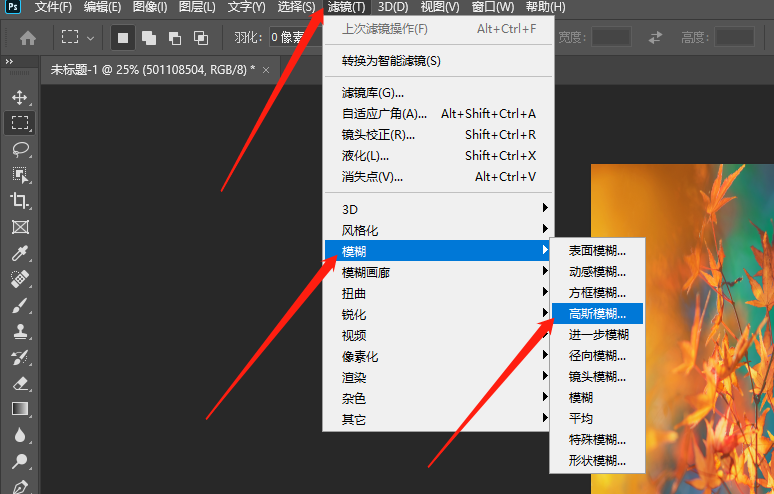774x494 pixels.
Task: Select the History Brush tool
Action: pos(20,357)
